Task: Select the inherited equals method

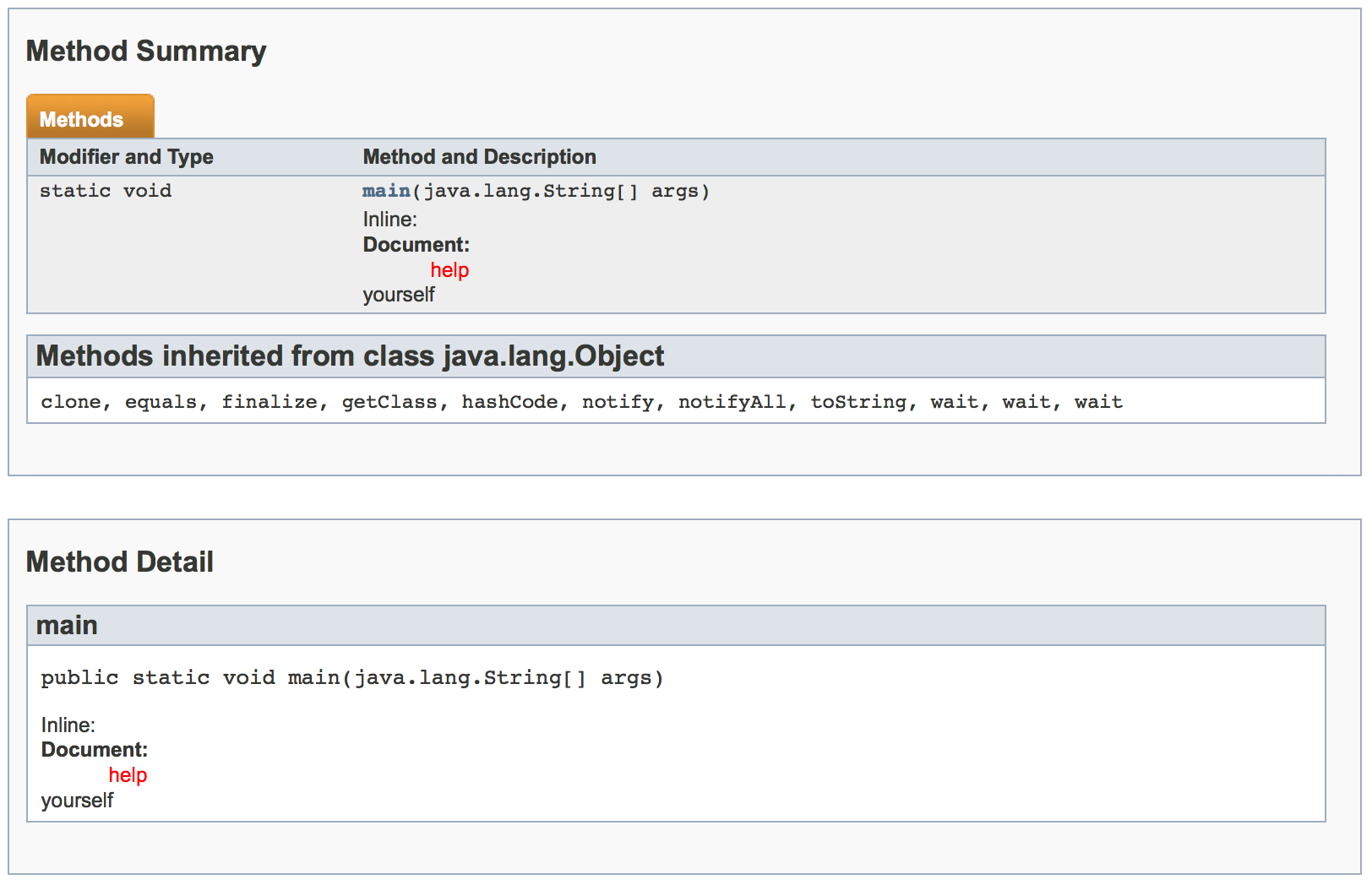Action: 161,402
